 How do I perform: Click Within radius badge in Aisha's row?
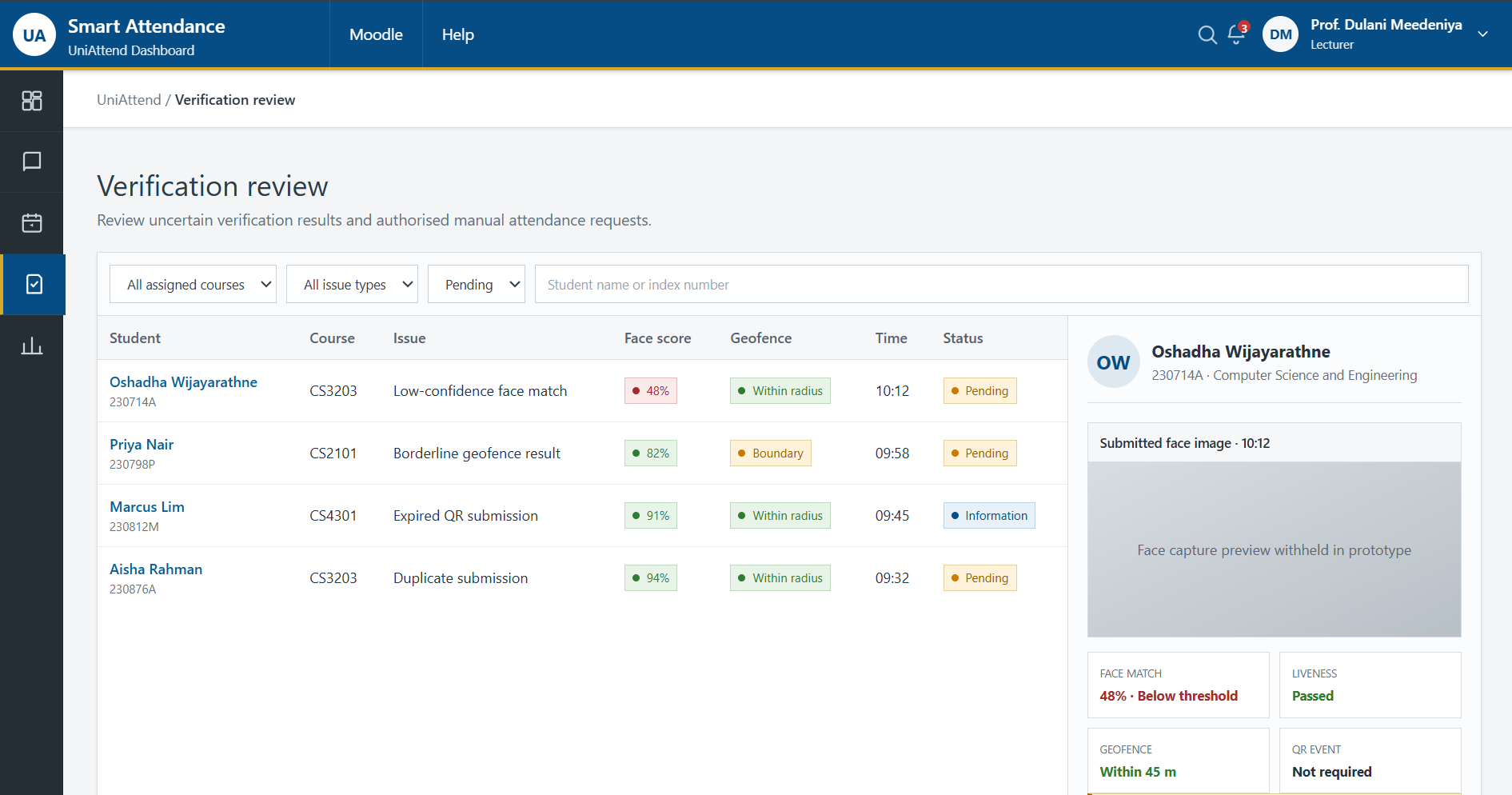click(780, 577)
